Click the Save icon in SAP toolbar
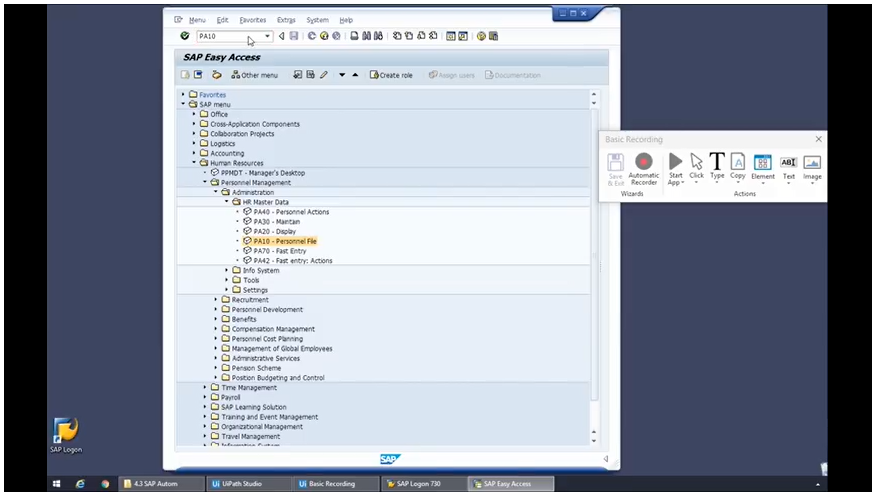This screenshot has height=495, width=877. click(294, 36)
